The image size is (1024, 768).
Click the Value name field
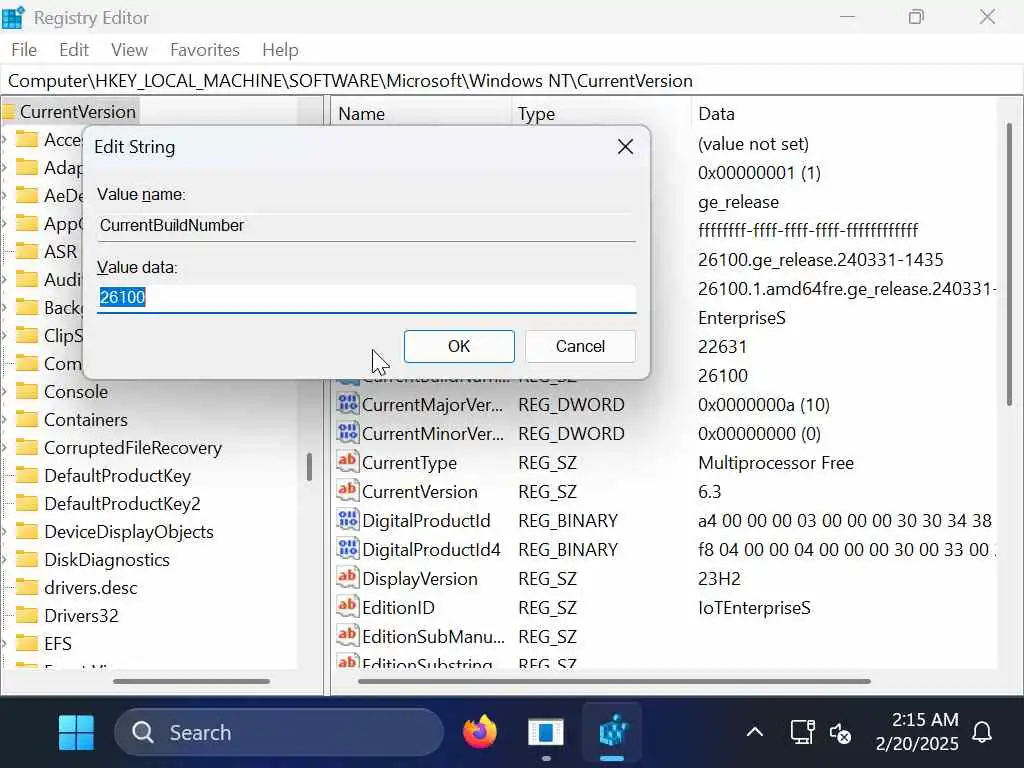[366, 226]
